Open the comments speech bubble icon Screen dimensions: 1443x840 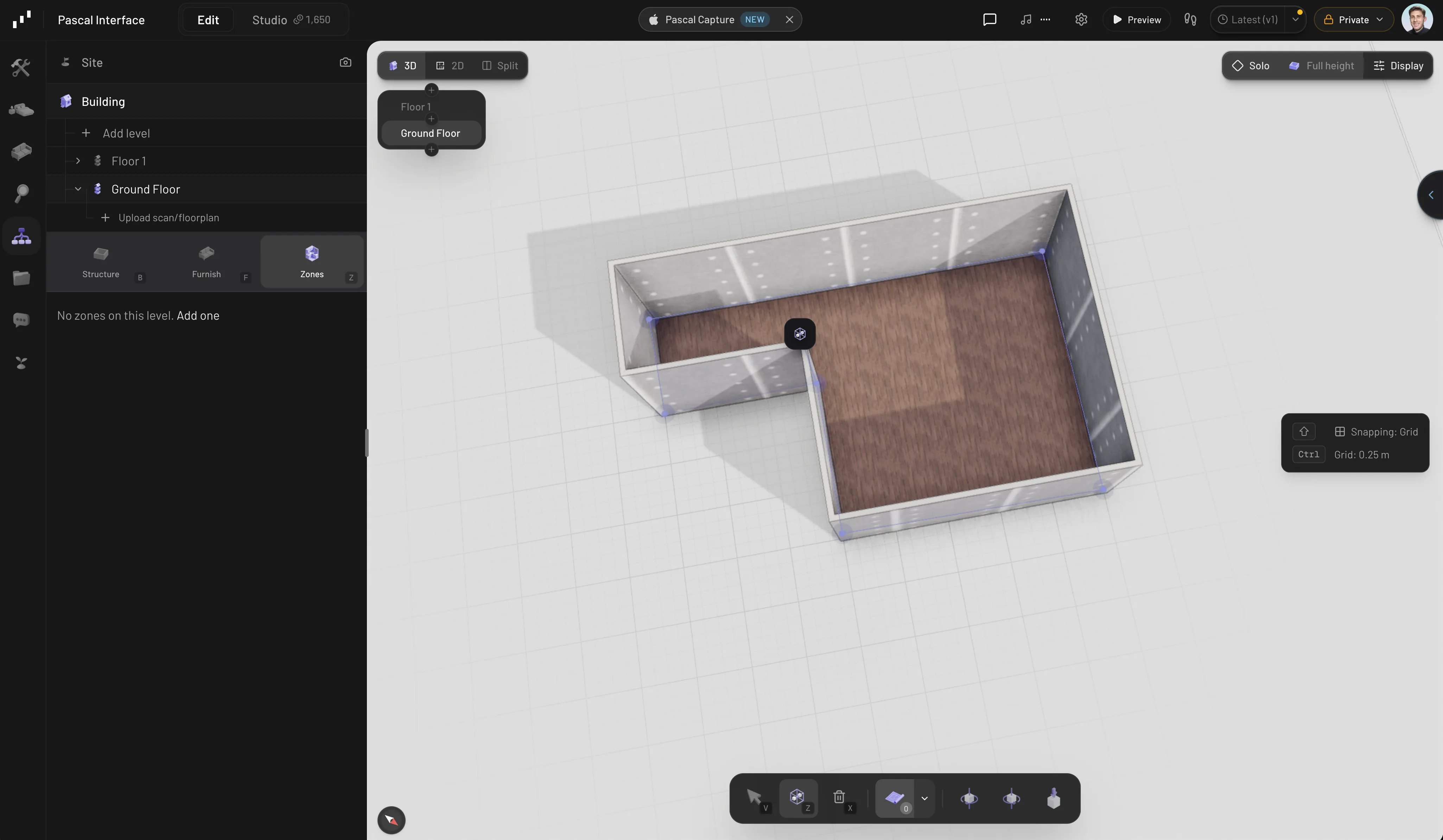click(x=990, y=19)
